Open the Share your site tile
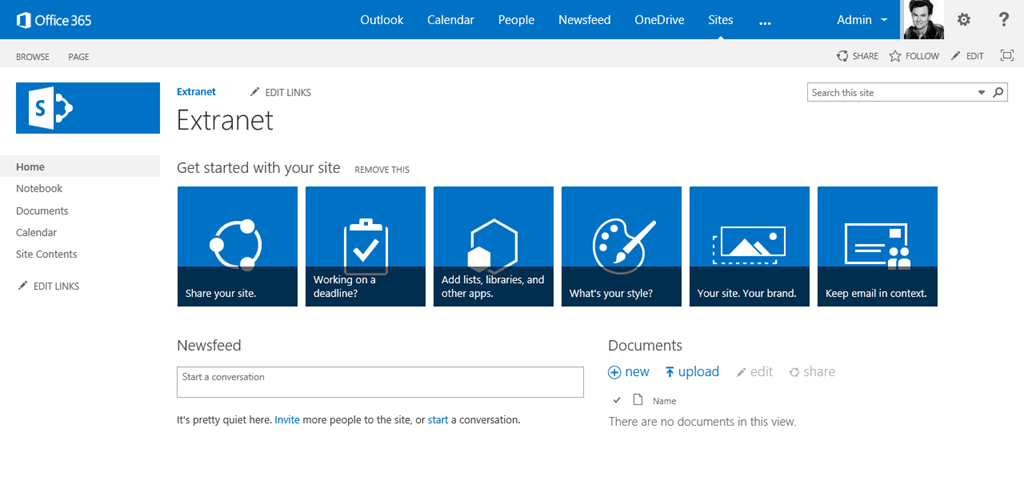The width and height of the screenshot is (1024, 477). (237, 246)
